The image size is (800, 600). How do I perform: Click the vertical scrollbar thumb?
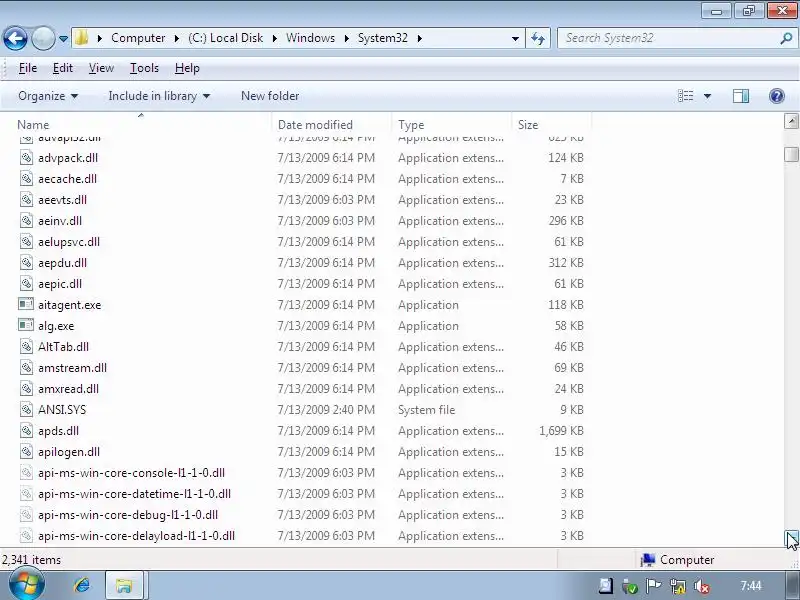click(x=791, y=154)
